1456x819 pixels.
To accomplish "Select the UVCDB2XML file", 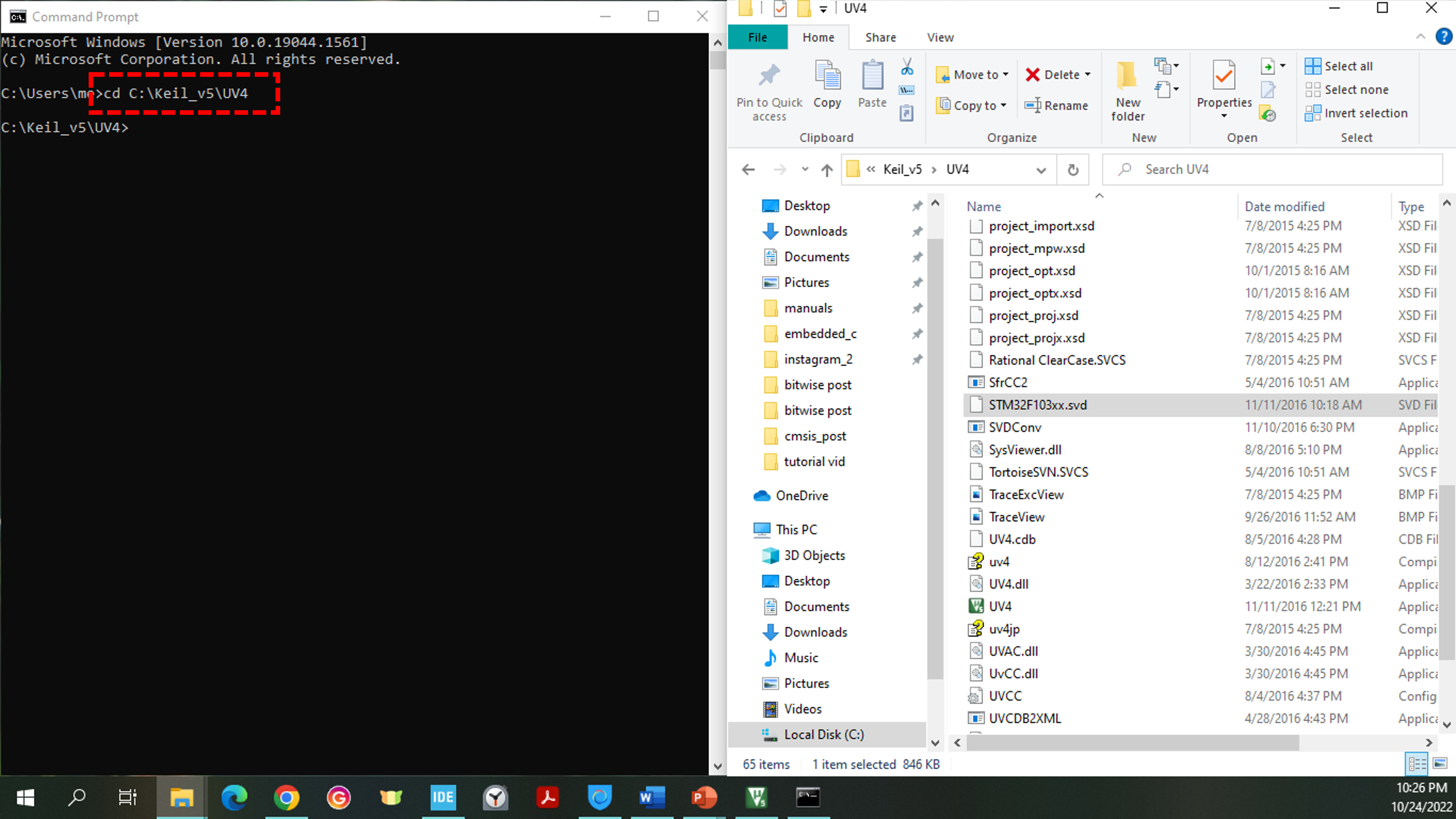I will pyautogui.click(x=1024, y=718).
